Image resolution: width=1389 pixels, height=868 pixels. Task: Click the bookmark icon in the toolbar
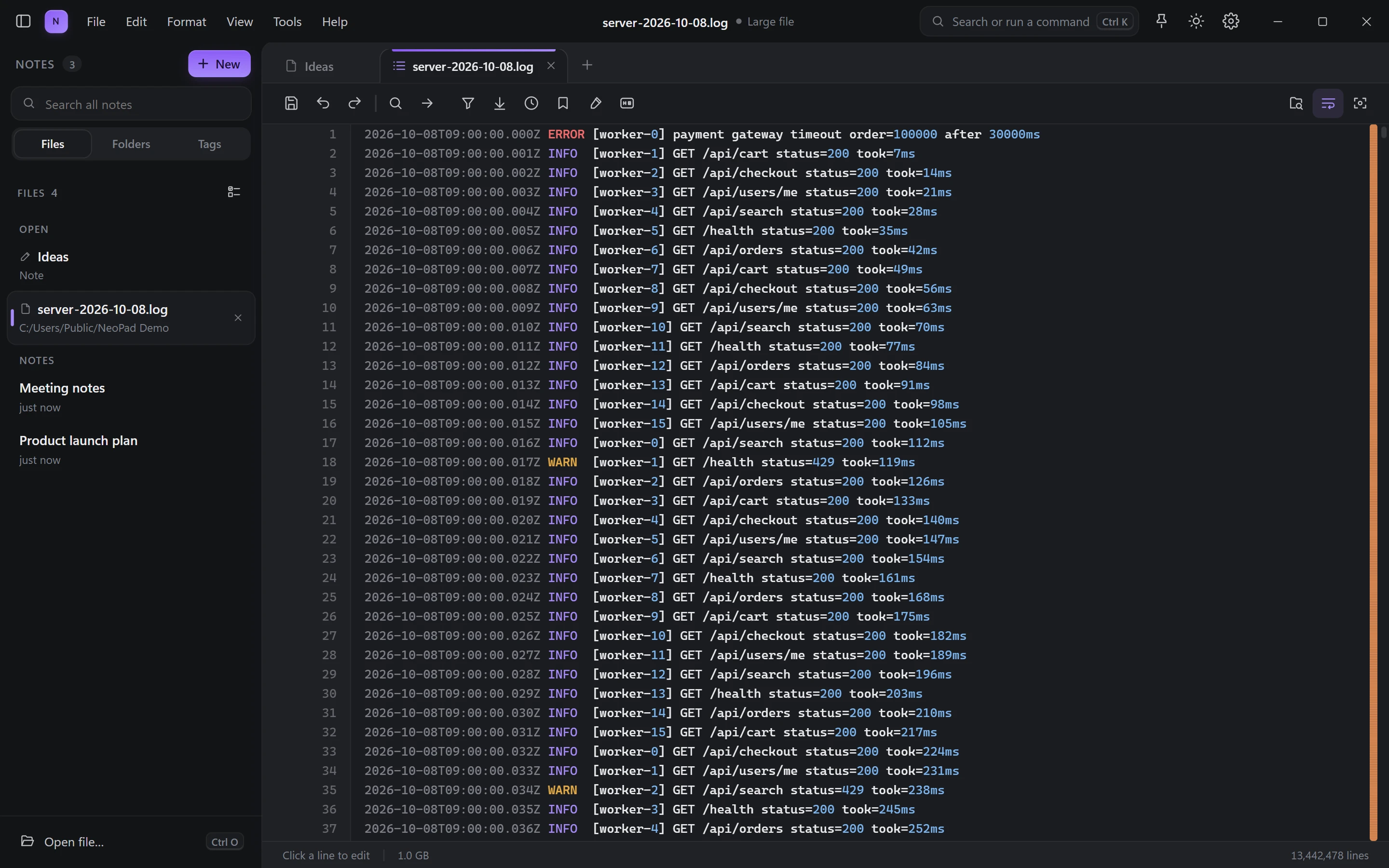pos(563,103)
